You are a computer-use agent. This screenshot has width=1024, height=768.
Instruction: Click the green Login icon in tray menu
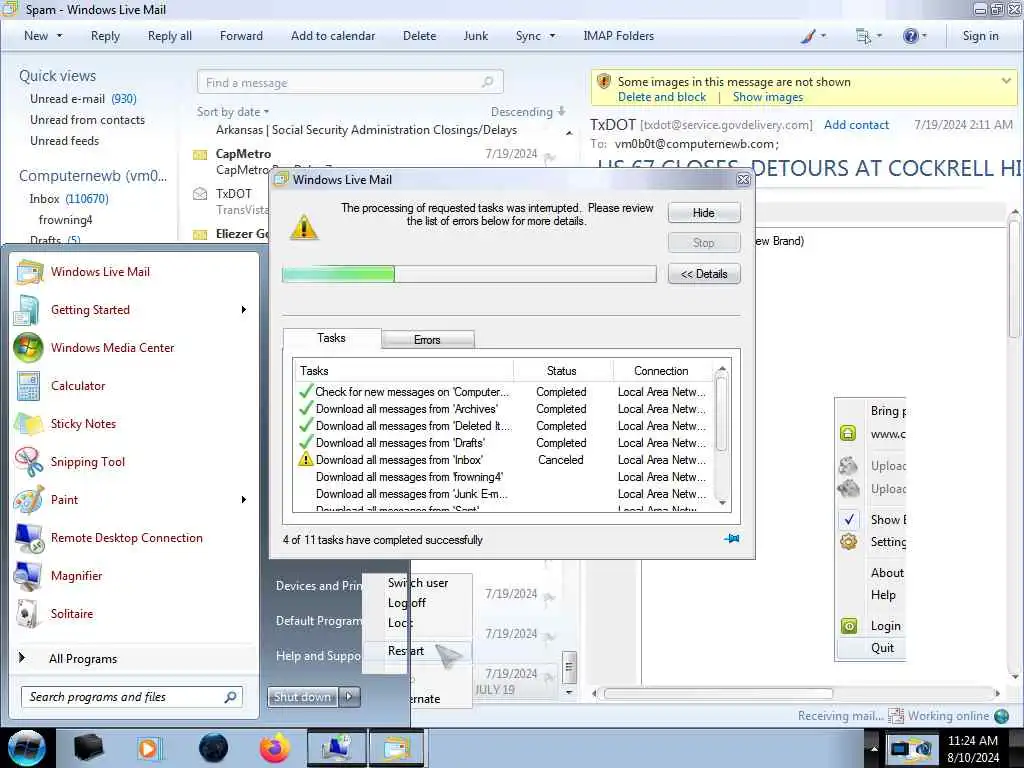849,626
